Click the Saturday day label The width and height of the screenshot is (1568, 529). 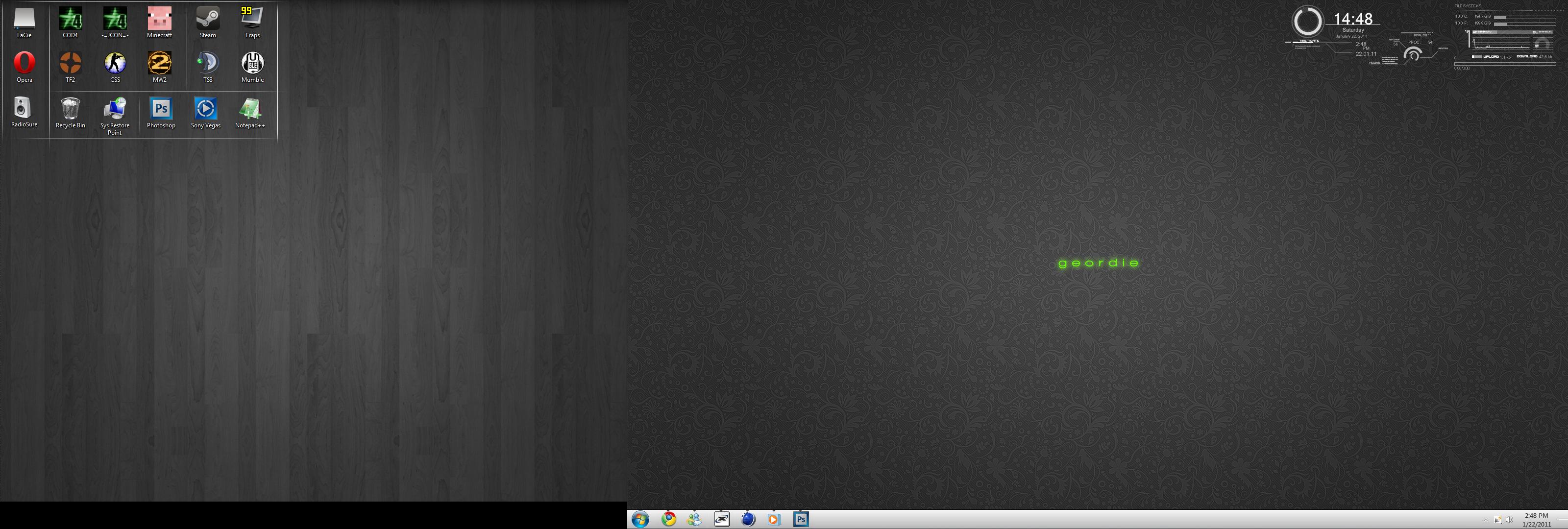(x=1354, y=30)
